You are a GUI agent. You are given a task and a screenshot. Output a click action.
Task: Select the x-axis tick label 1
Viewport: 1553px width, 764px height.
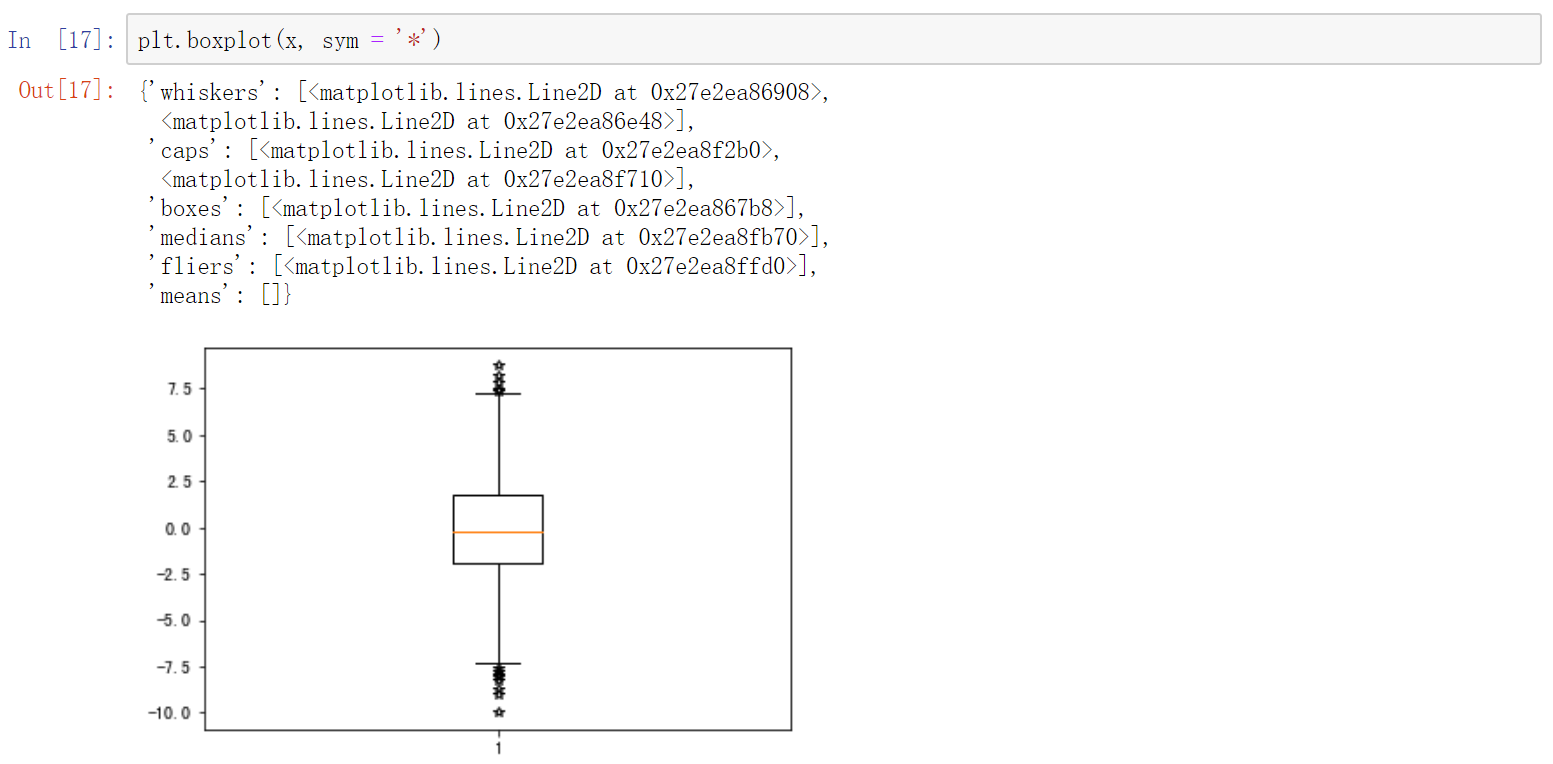498,747
